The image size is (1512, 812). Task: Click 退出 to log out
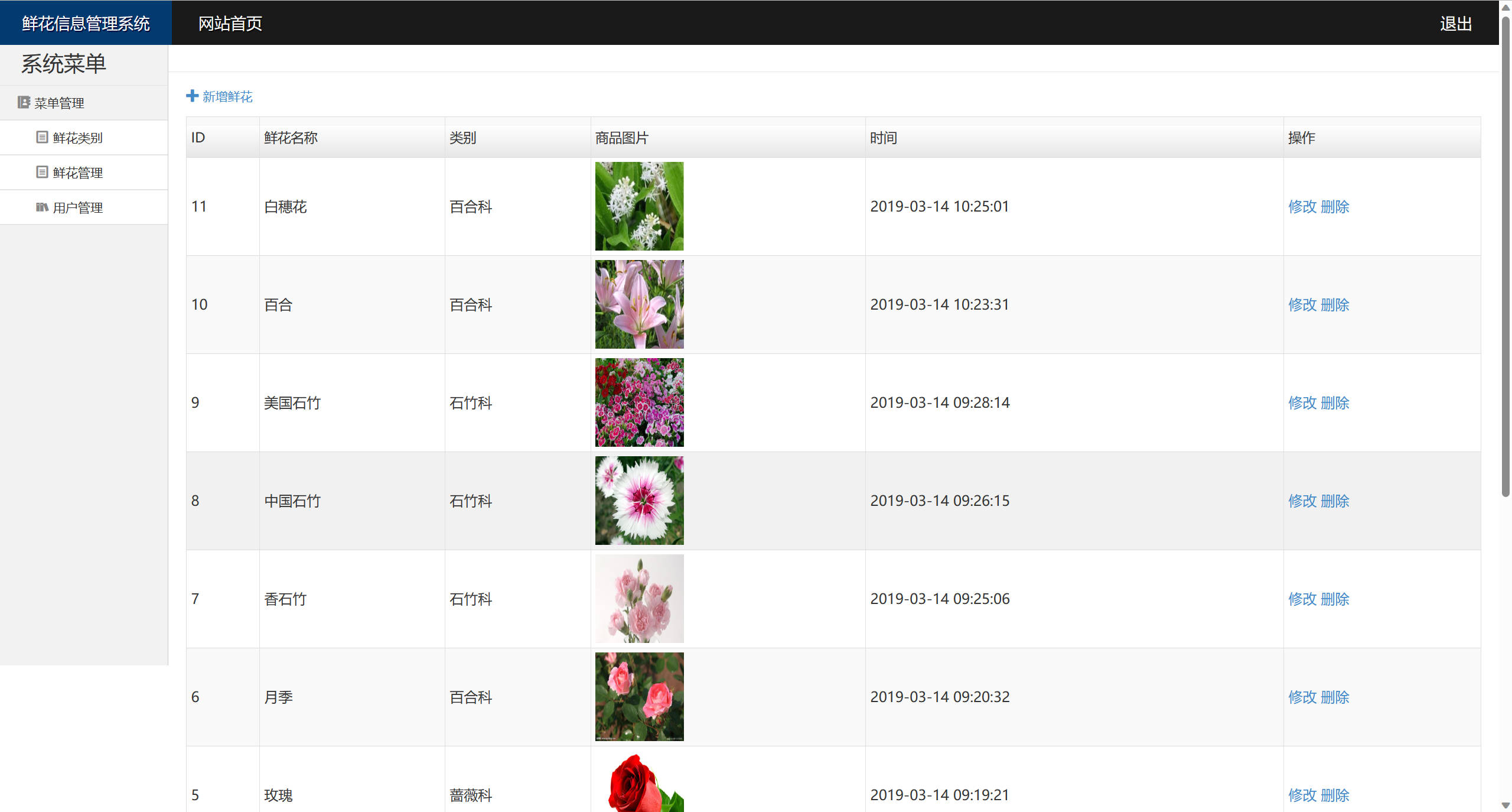(x=1455, y=24)
